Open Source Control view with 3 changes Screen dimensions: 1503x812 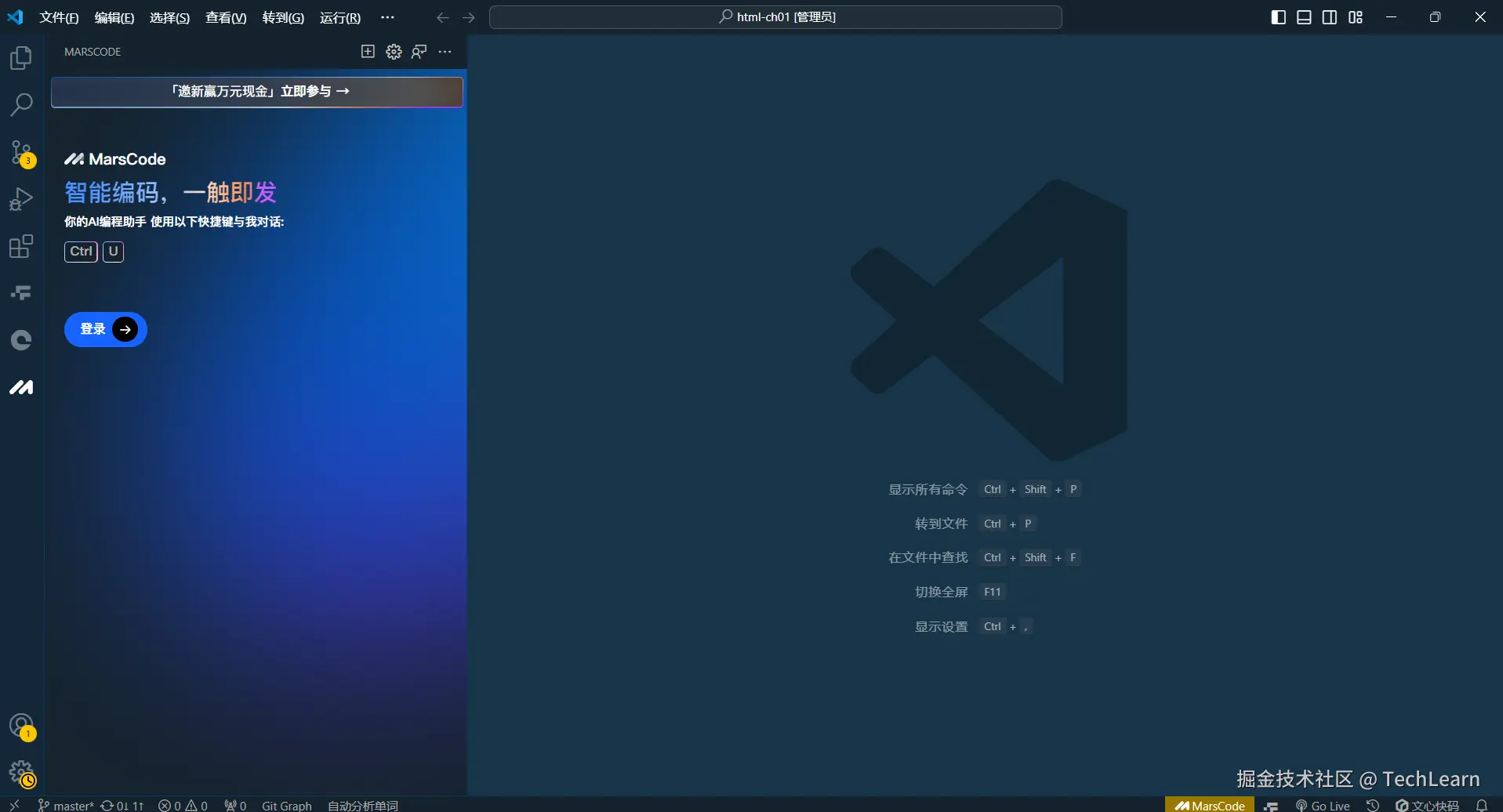pos(21,152)
